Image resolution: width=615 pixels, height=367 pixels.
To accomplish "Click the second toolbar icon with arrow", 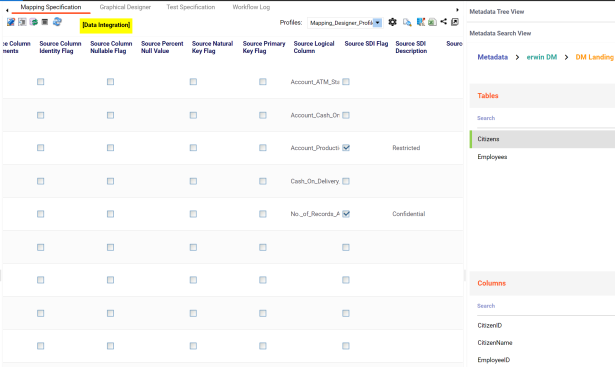I will click(22, 22).
